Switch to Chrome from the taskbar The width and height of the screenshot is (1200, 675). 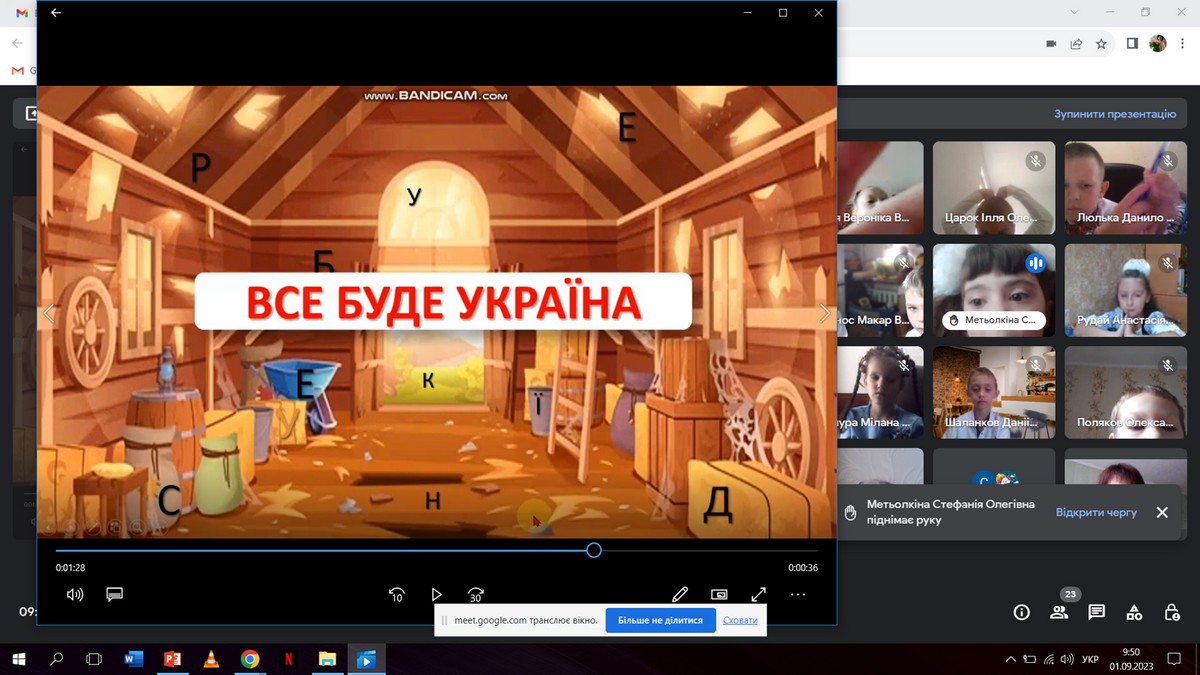(x=250, y=659)
